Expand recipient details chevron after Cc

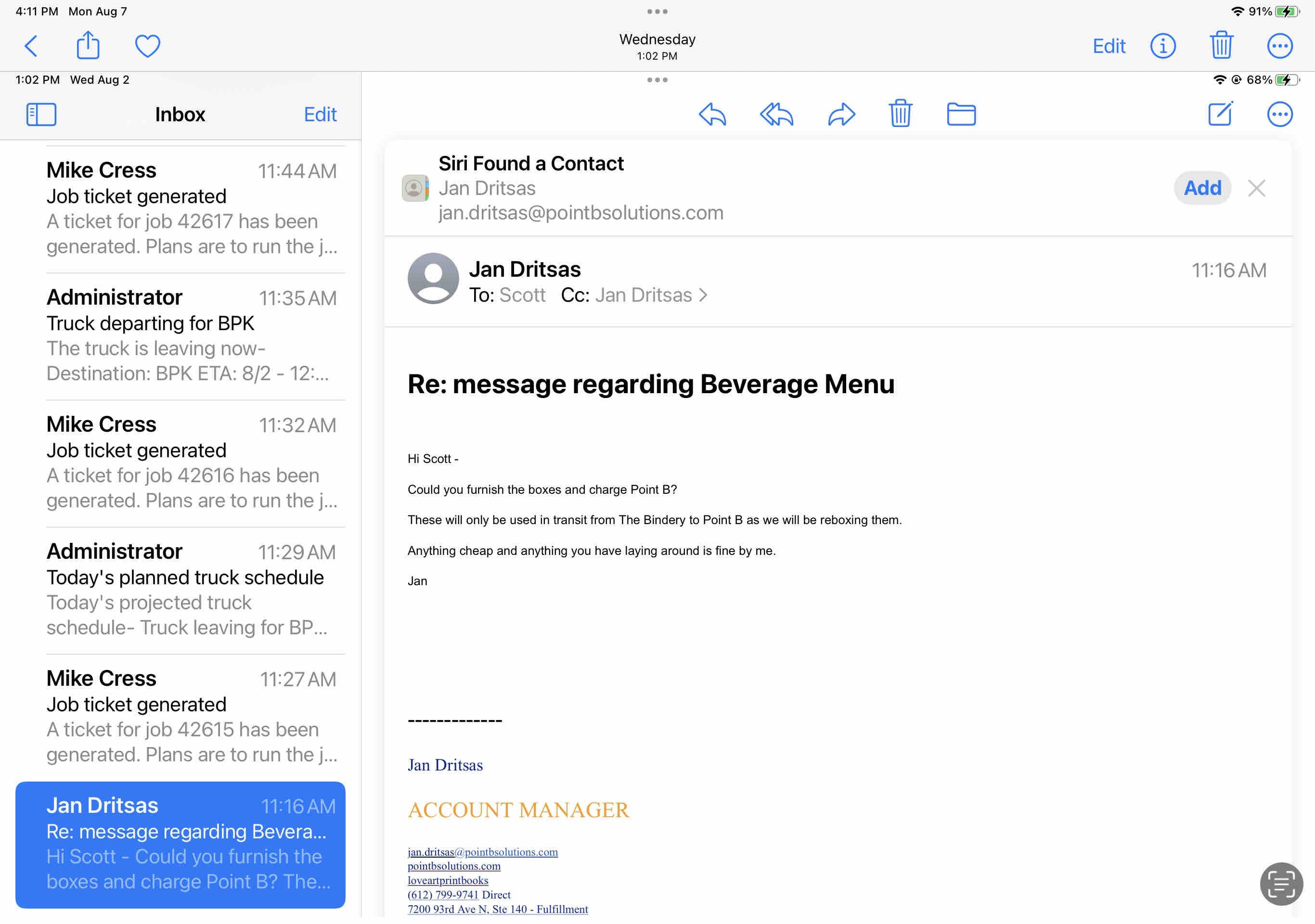[704, 295]
